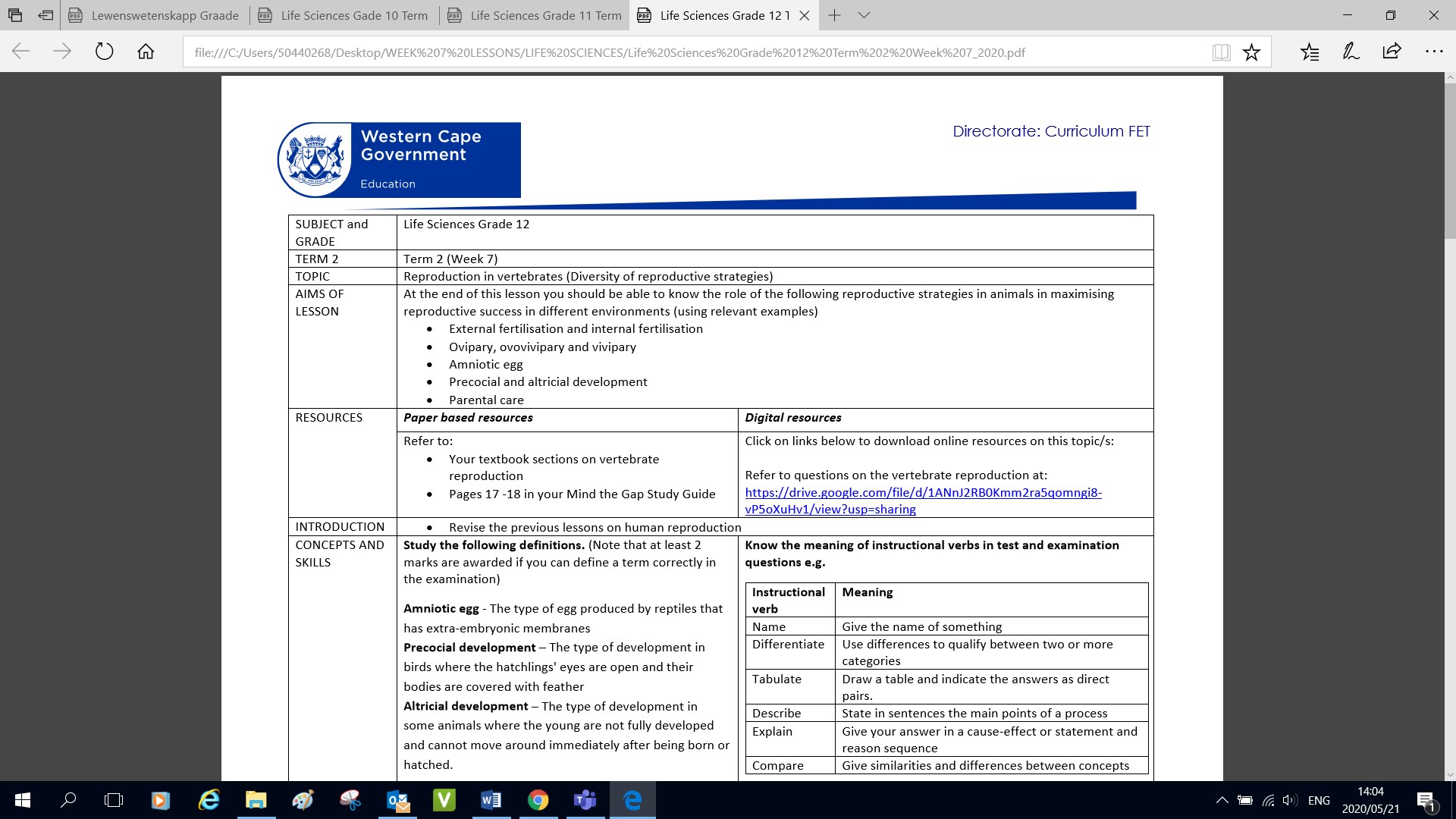Click 'Parental care' bullet item
Viewport: 1456px width, 819px height.
coord(486,400)
